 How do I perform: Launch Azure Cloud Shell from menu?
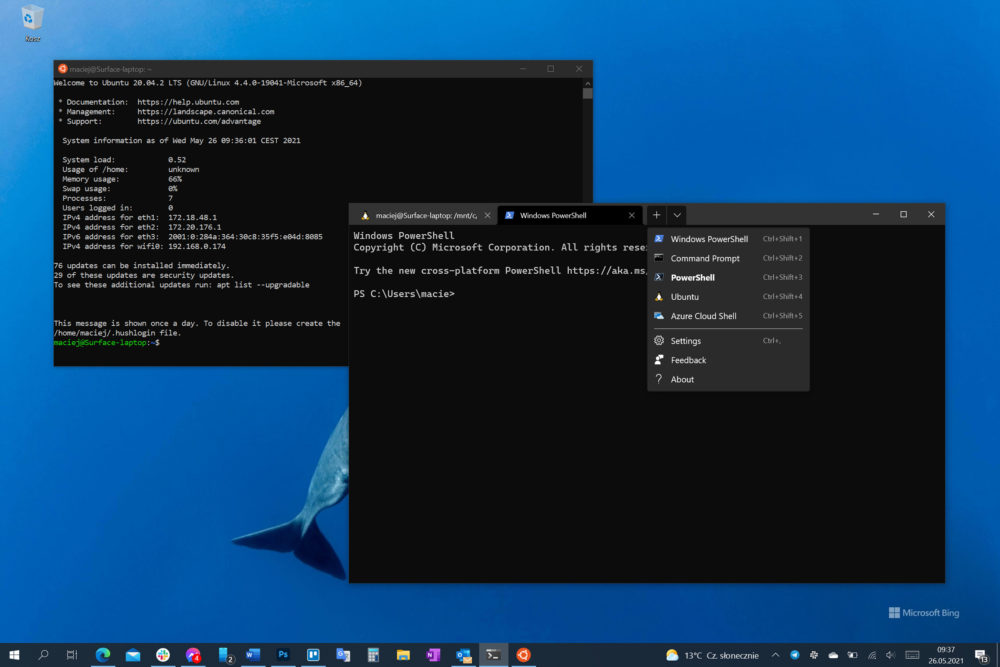pos(728,316)
